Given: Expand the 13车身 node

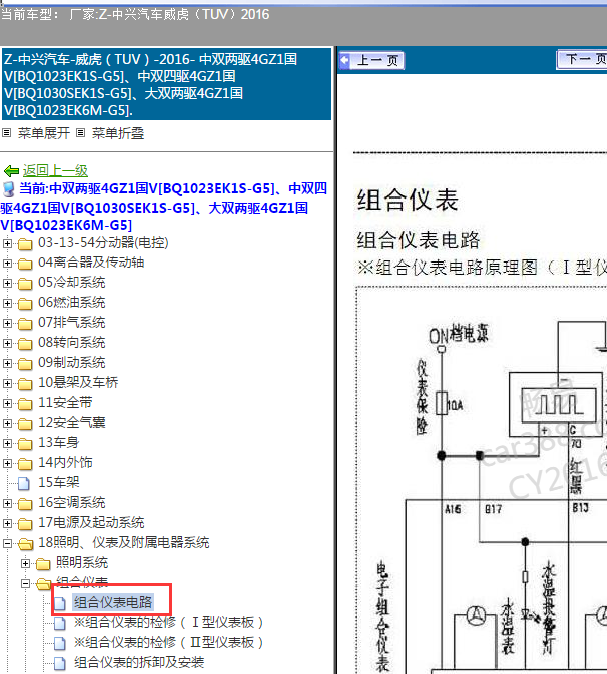Looking at the screenshot, I should click(7, 443).
